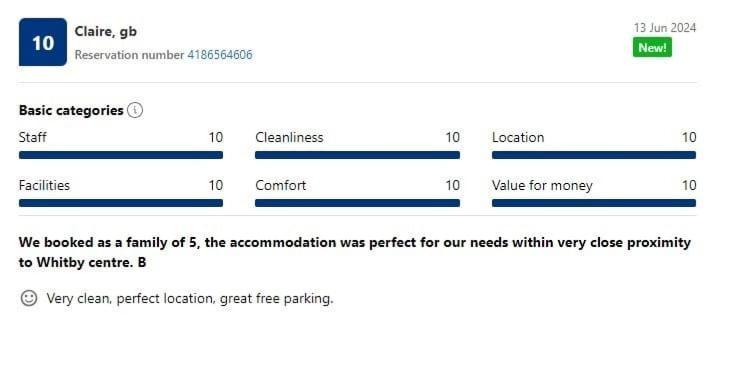Open reservation number 4186564606 link

220,55
